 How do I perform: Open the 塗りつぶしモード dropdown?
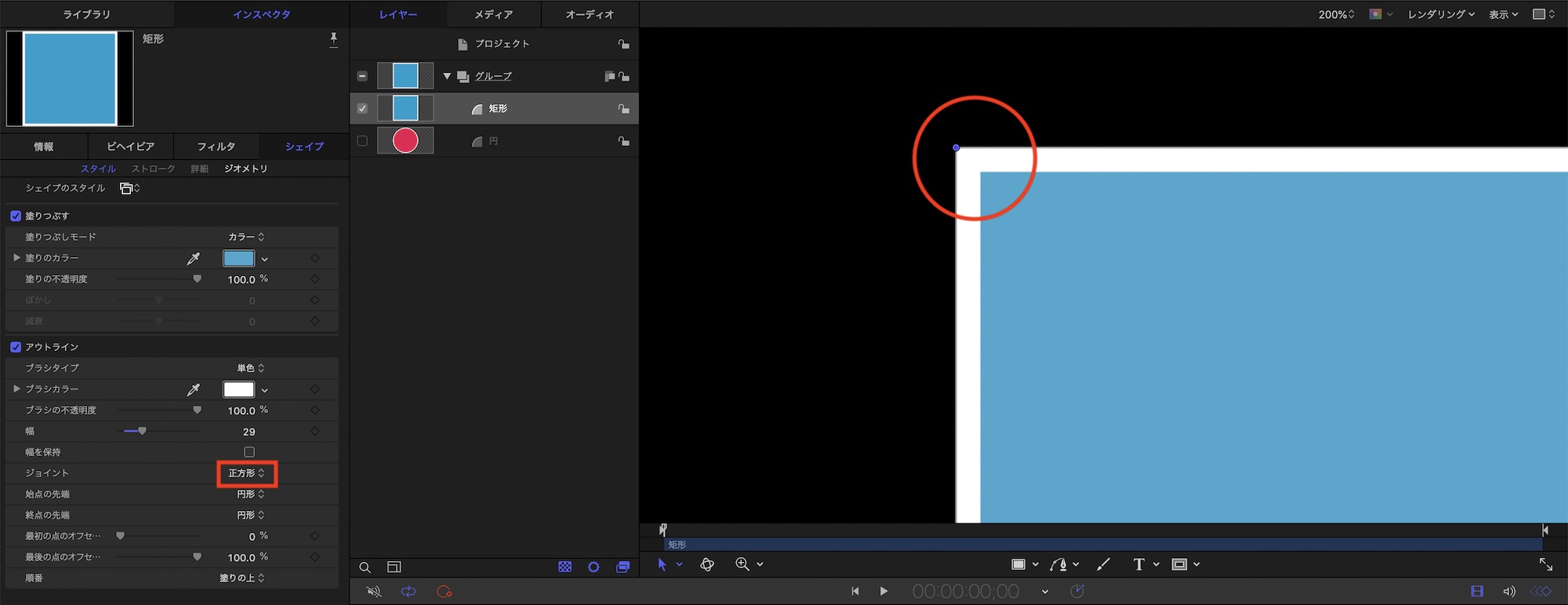[x=246, y=237]
